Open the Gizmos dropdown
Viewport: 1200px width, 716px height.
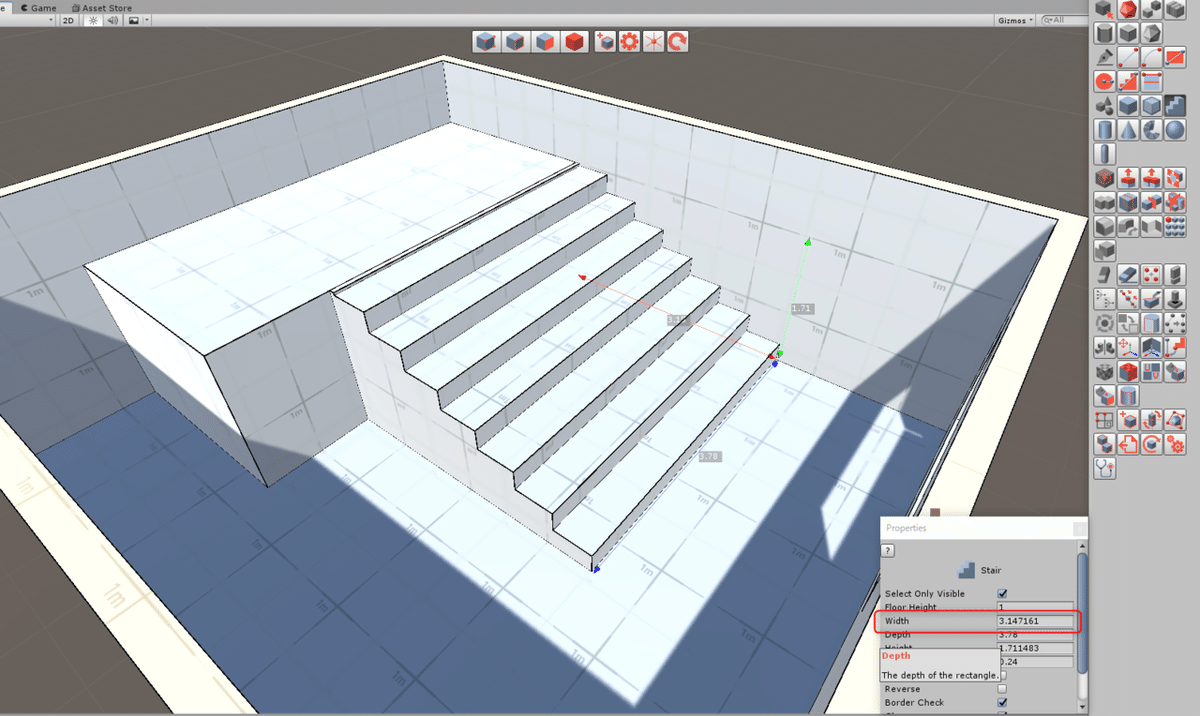tap(1015, 20)
